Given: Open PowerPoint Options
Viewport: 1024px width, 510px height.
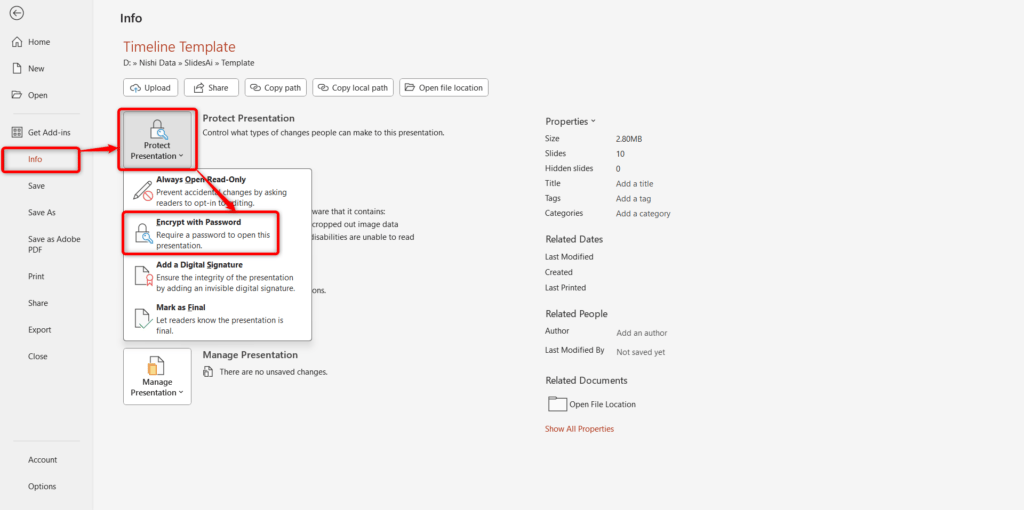Looking at the screenshot, I should 42,486.
